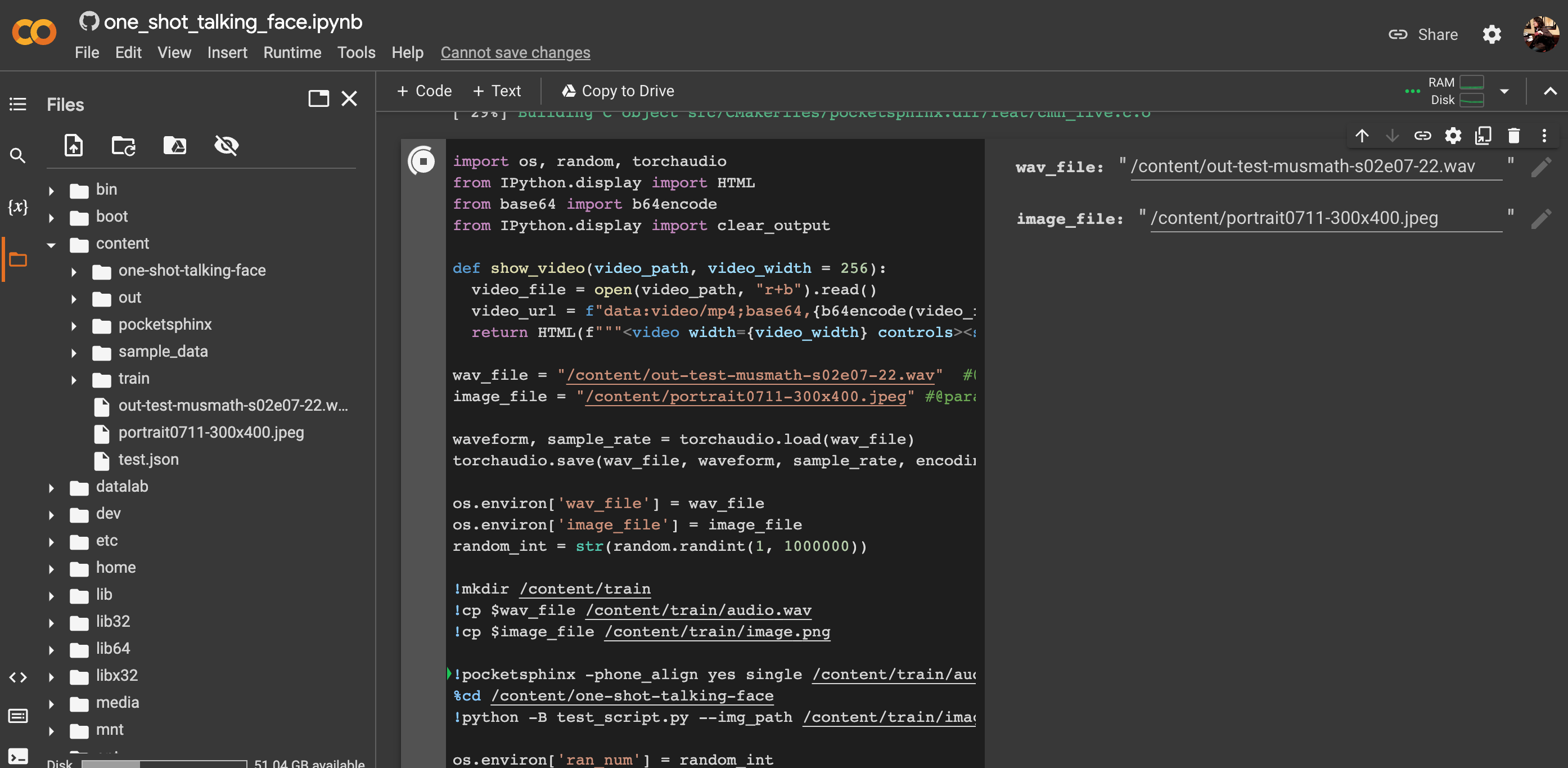The image size is (1568, 768).
Task: Click the Disk available space bar
Action: click(x=164, y=763)
